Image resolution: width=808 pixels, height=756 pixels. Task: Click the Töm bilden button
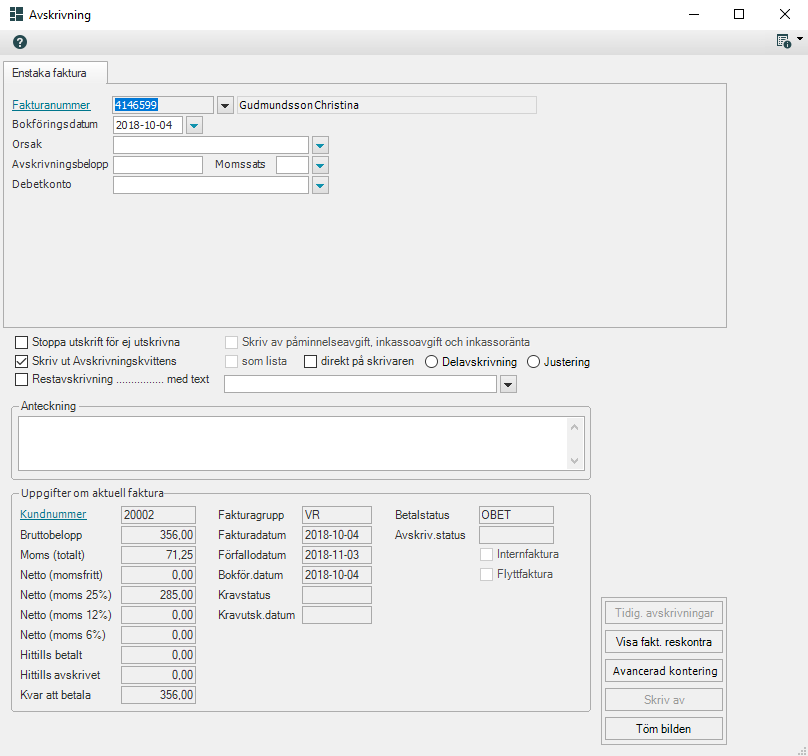tap(664, 729)
